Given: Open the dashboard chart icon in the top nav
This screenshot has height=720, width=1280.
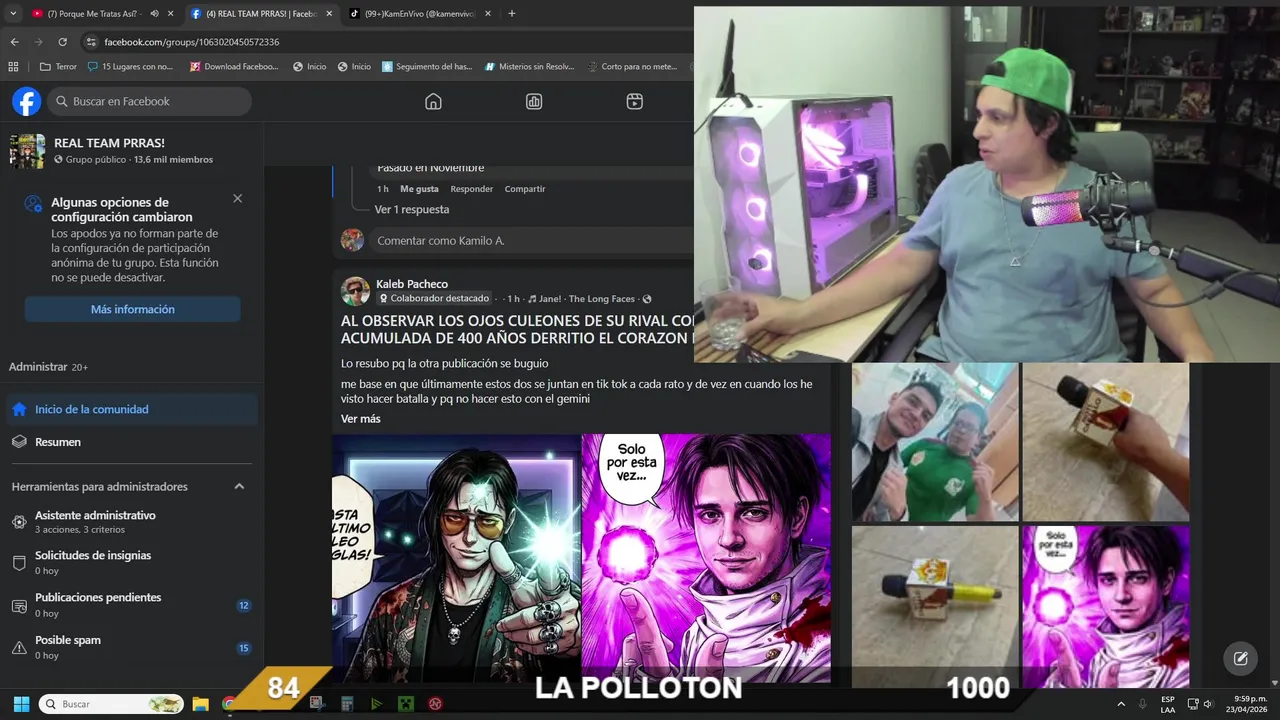Looking at the screenshot, I should pyautogui.click(x=534, y=101).
